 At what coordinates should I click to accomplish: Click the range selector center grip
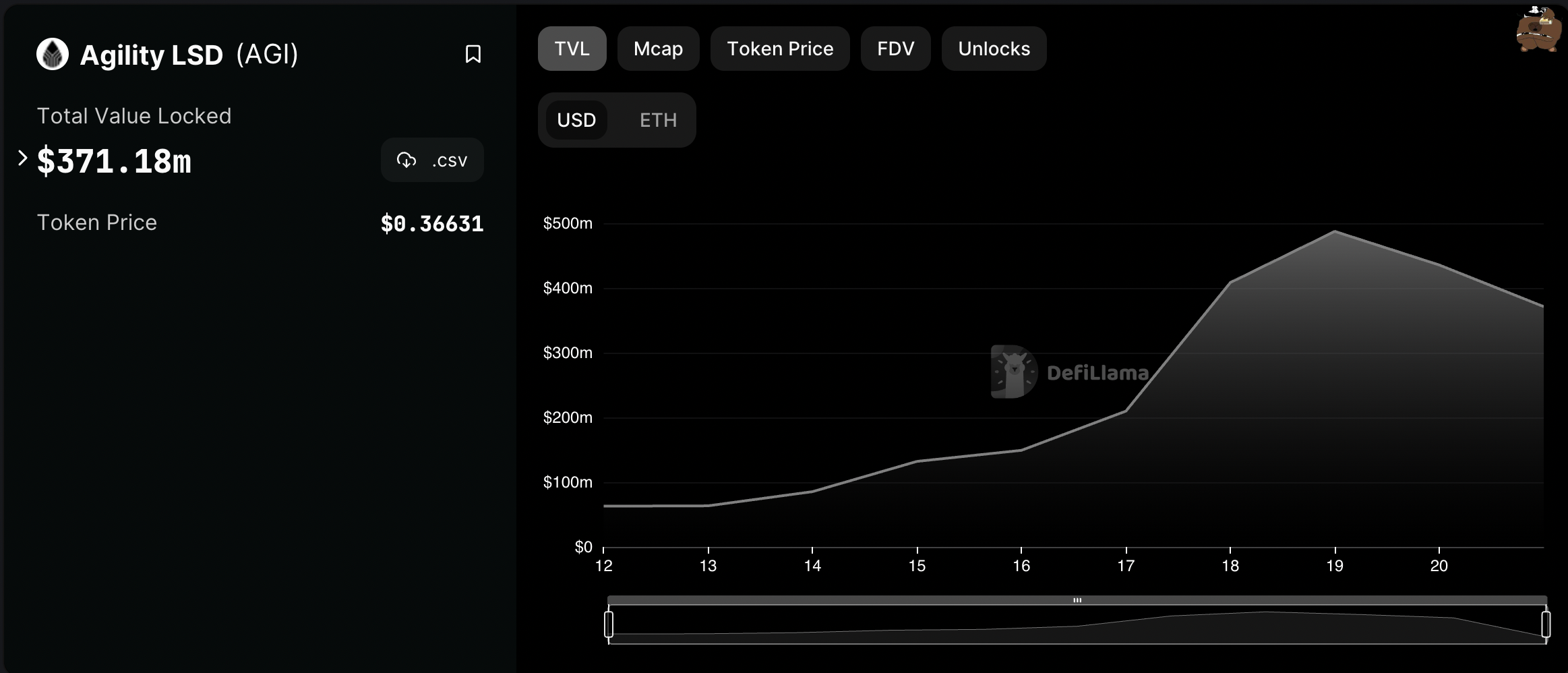point(1077,600)
